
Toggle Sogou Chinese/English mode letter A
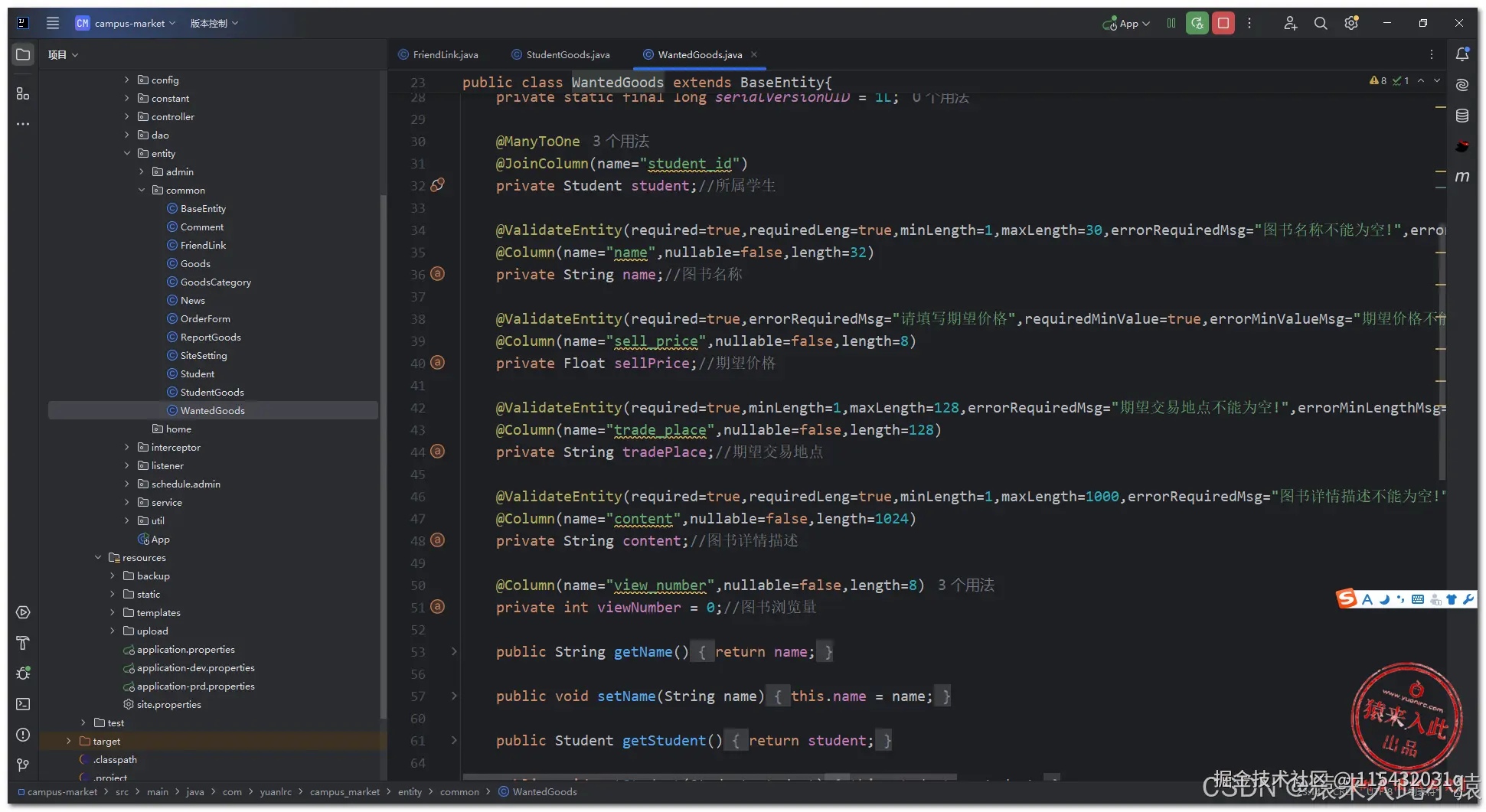1367,600
